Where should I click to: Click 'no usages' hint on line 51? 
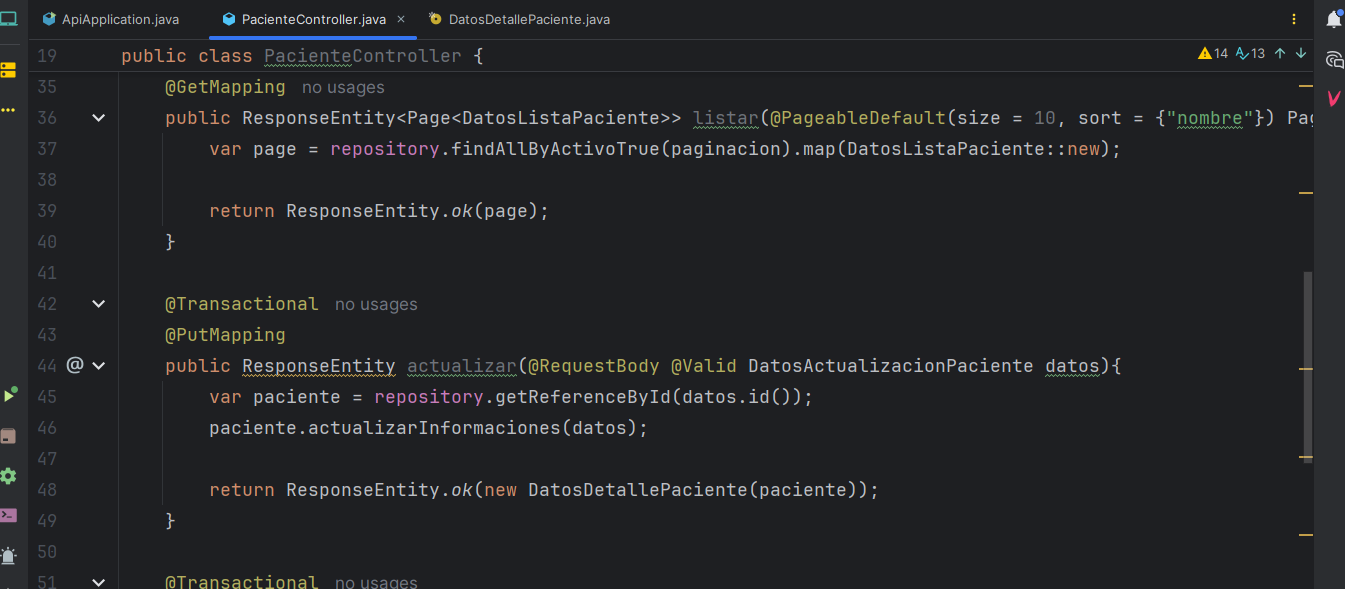pyautogui.click(x=376, y=582)
